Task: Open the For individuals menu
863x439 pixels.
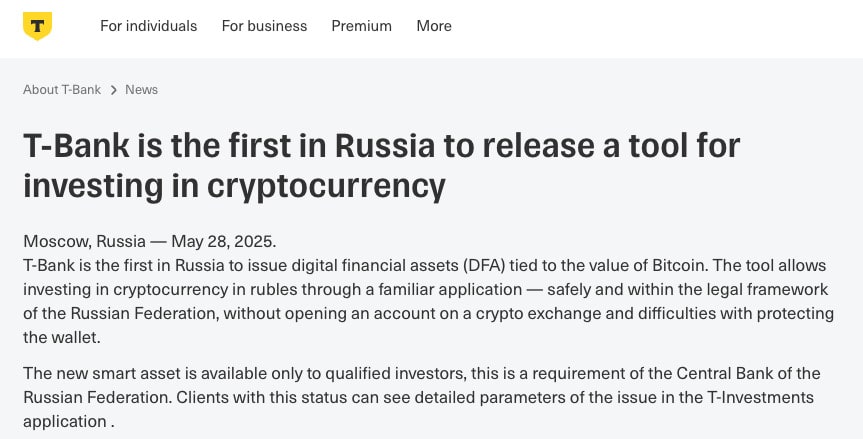Action: coord(148,26)
